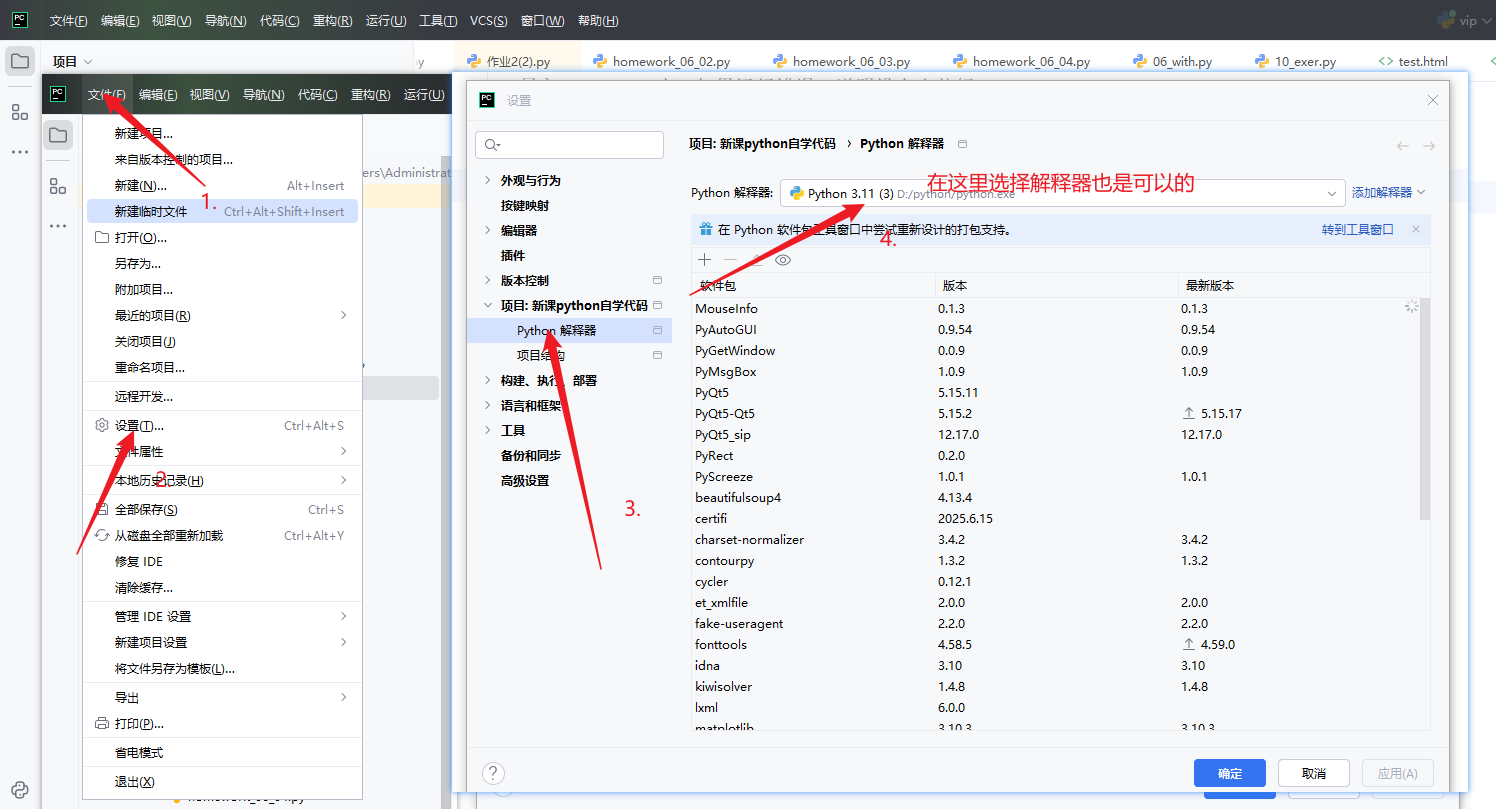This screenshot has height=809, width=1496.
Task: Toggle the eye icon for early releases
Action: (783, 260)
